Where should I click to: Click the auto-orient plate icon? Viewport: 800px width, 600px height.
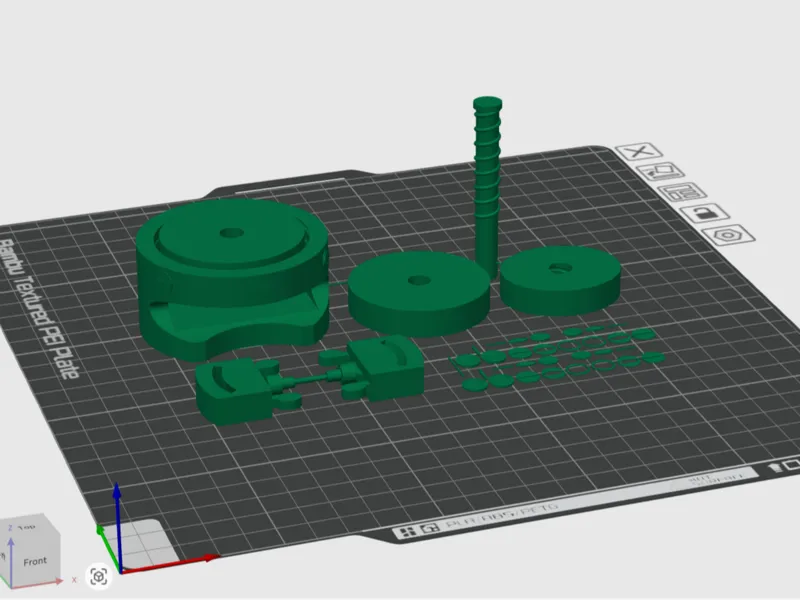point(661,171)
